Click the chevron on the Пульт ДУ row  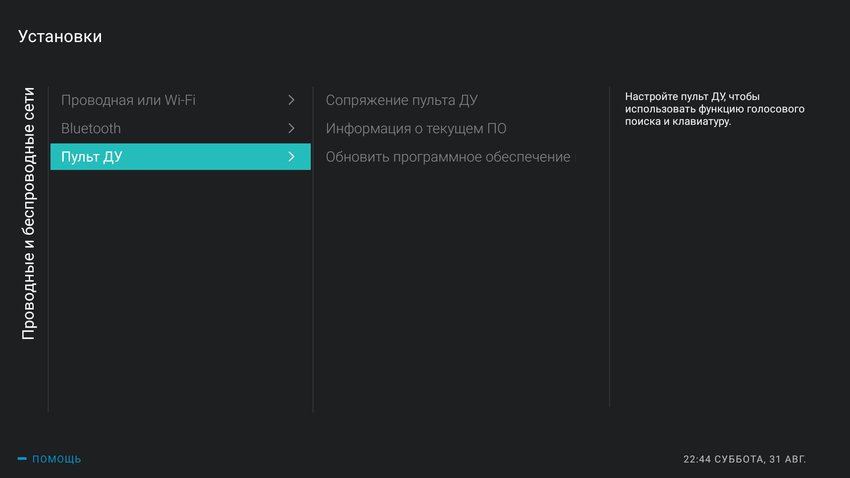point(291,157)
